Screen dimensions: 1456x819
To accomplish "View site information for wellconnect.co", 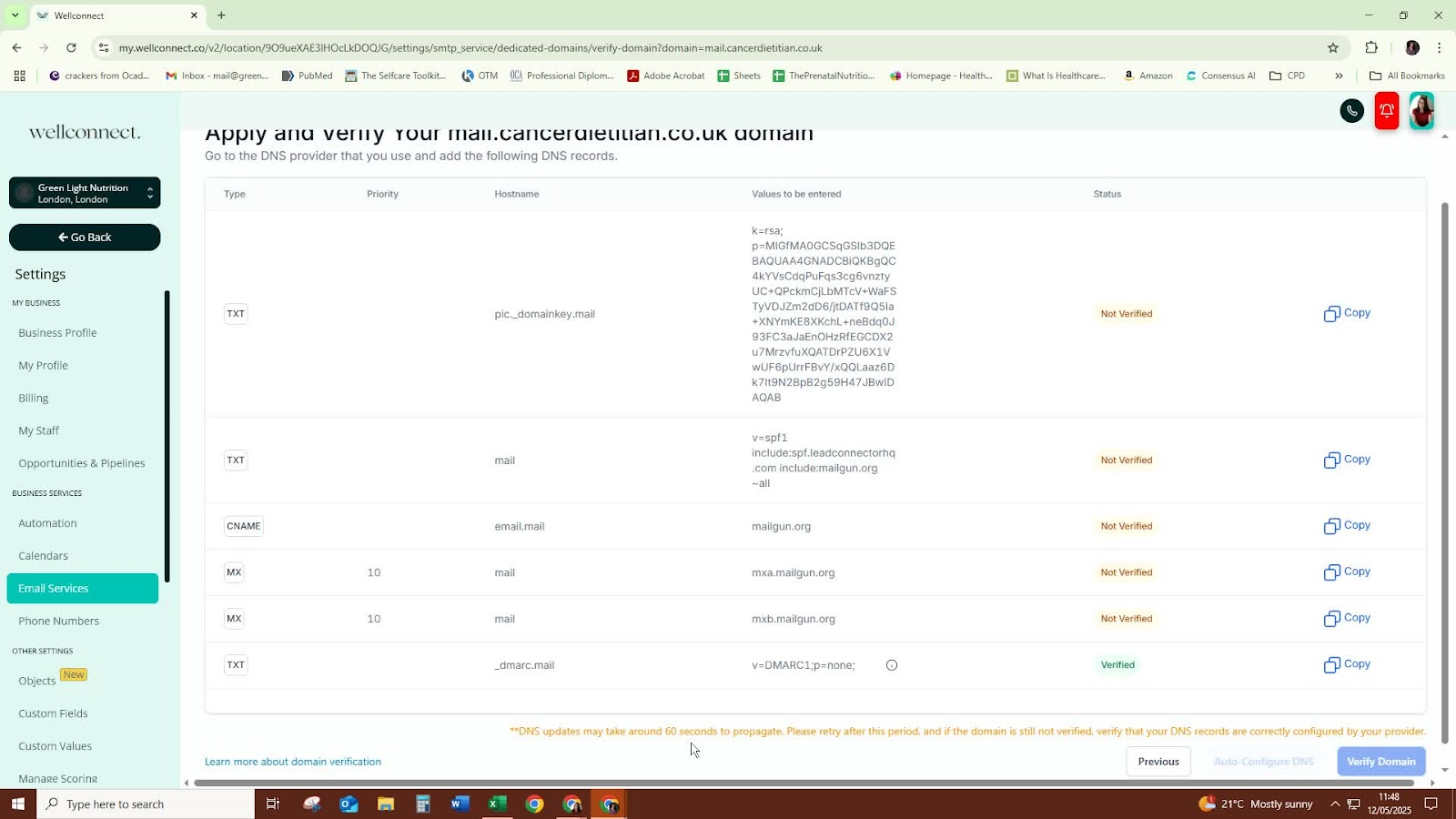I will [104, 47].
